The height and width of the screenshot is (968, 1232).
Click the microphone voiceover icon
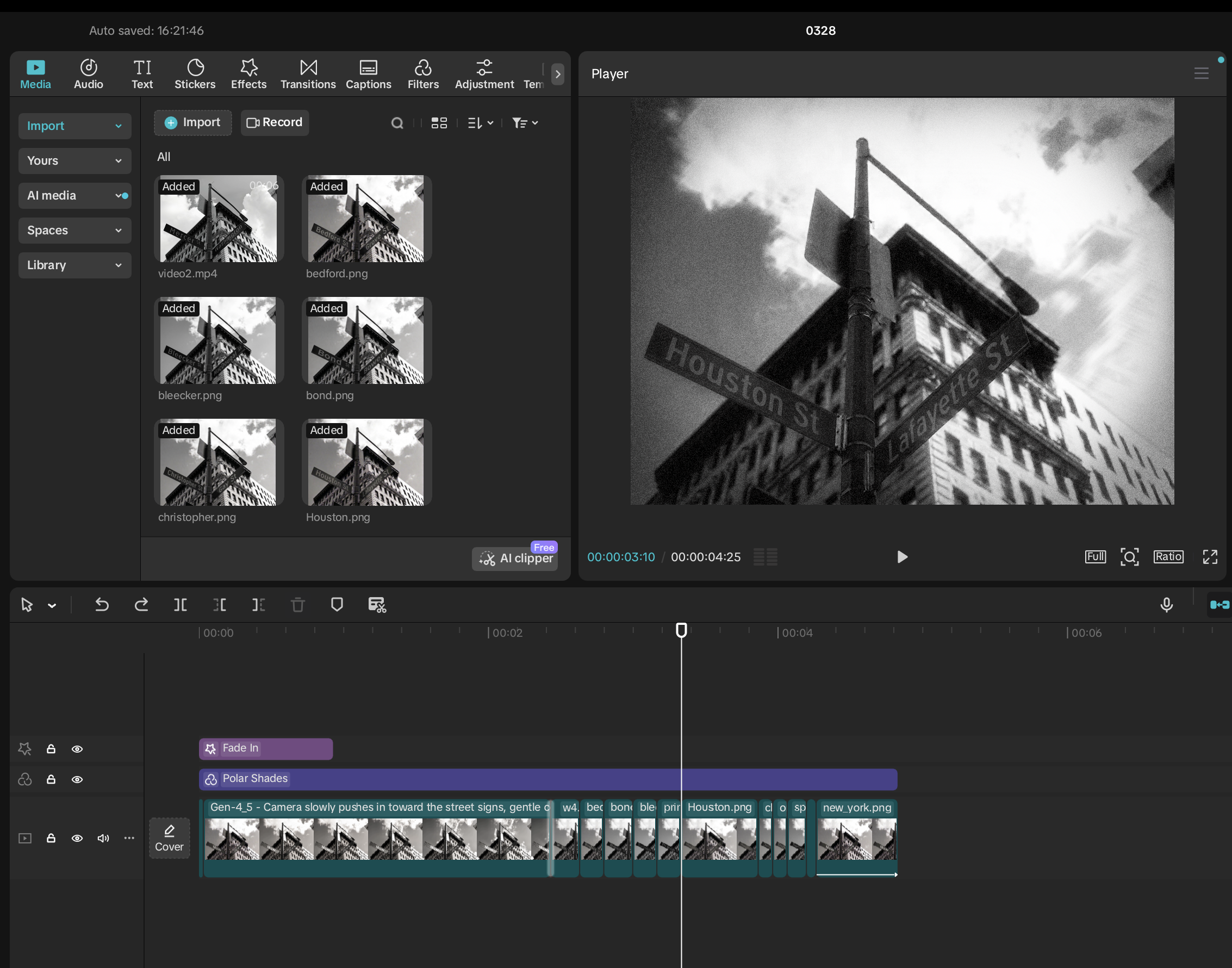[1166, 605]
